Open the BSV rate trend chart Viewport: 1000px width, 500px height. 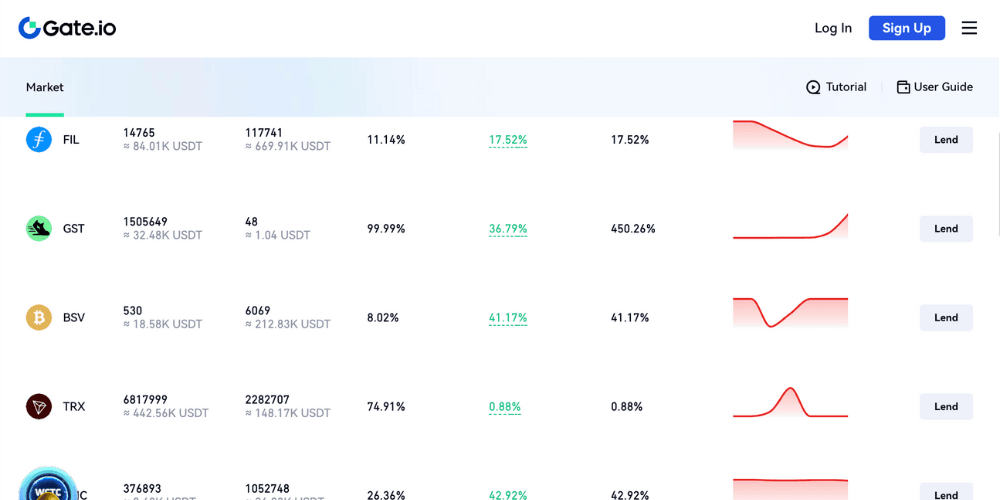(x=790, y=313)
